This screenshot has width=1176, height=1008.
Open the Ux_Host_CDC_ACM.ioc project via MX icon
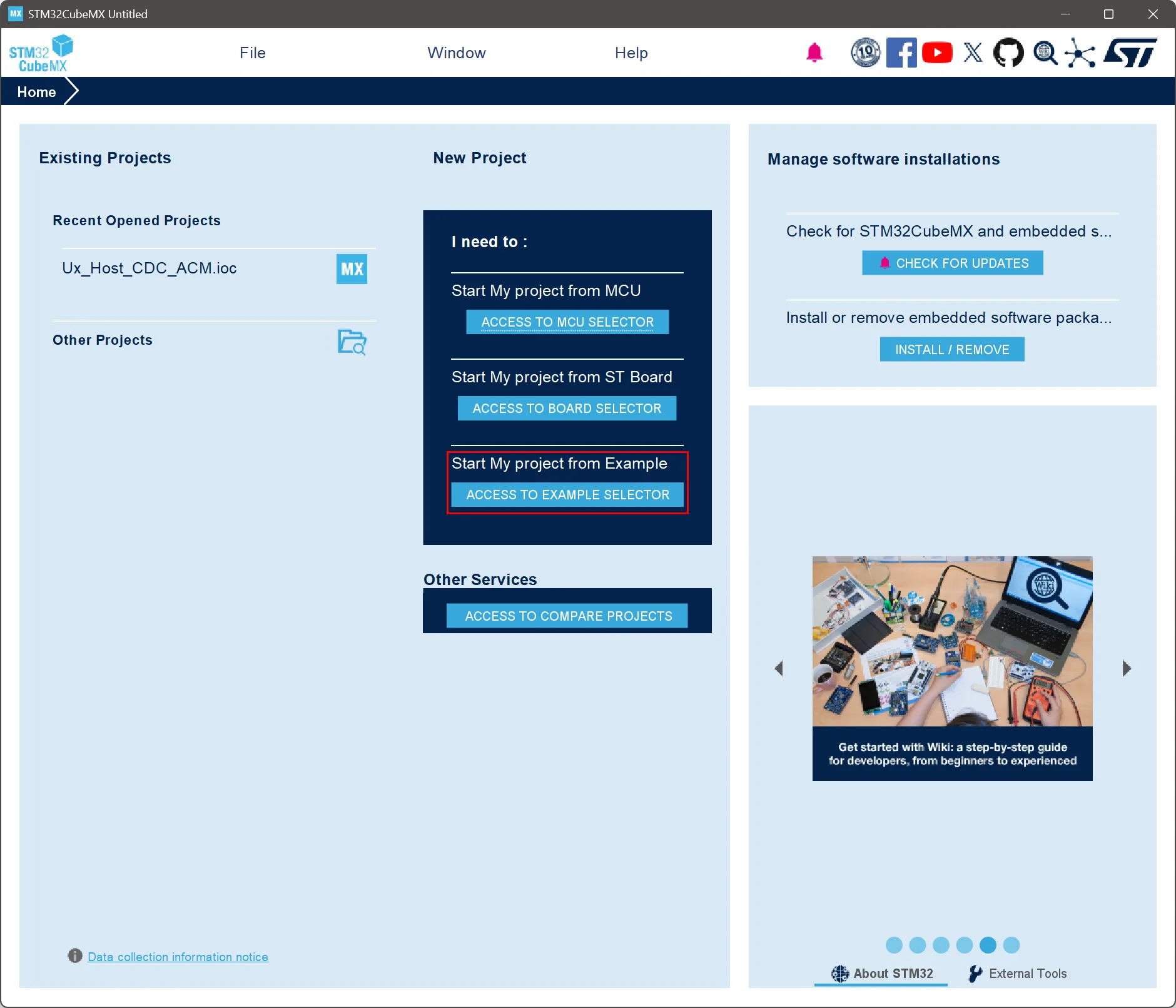(x=351, y=268)
